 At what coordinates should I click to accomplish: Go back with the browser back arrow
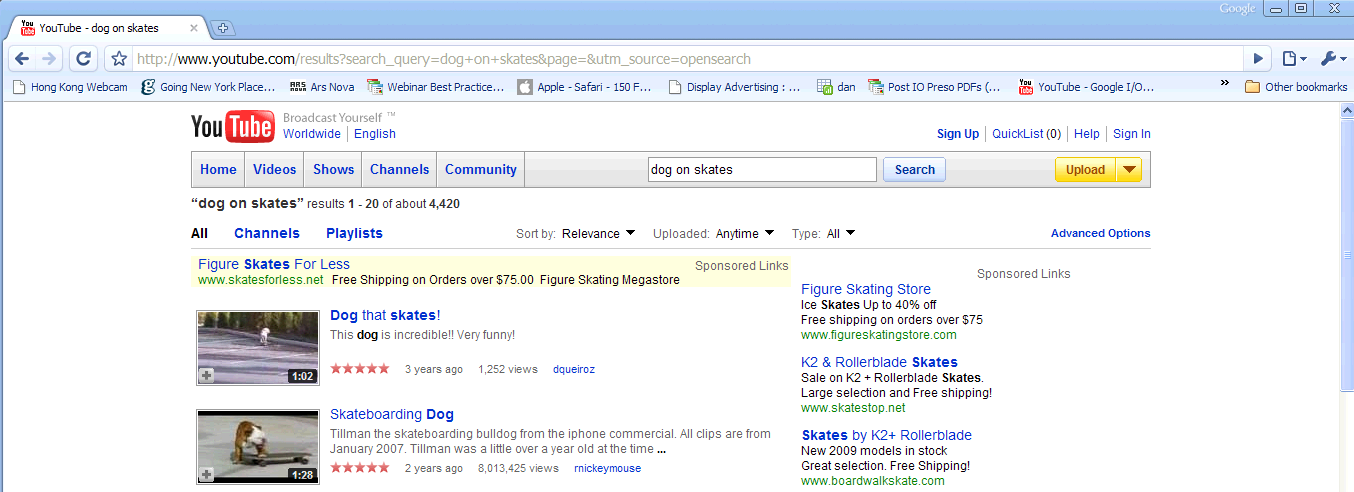pyautogui.click(x=22, y=59)
